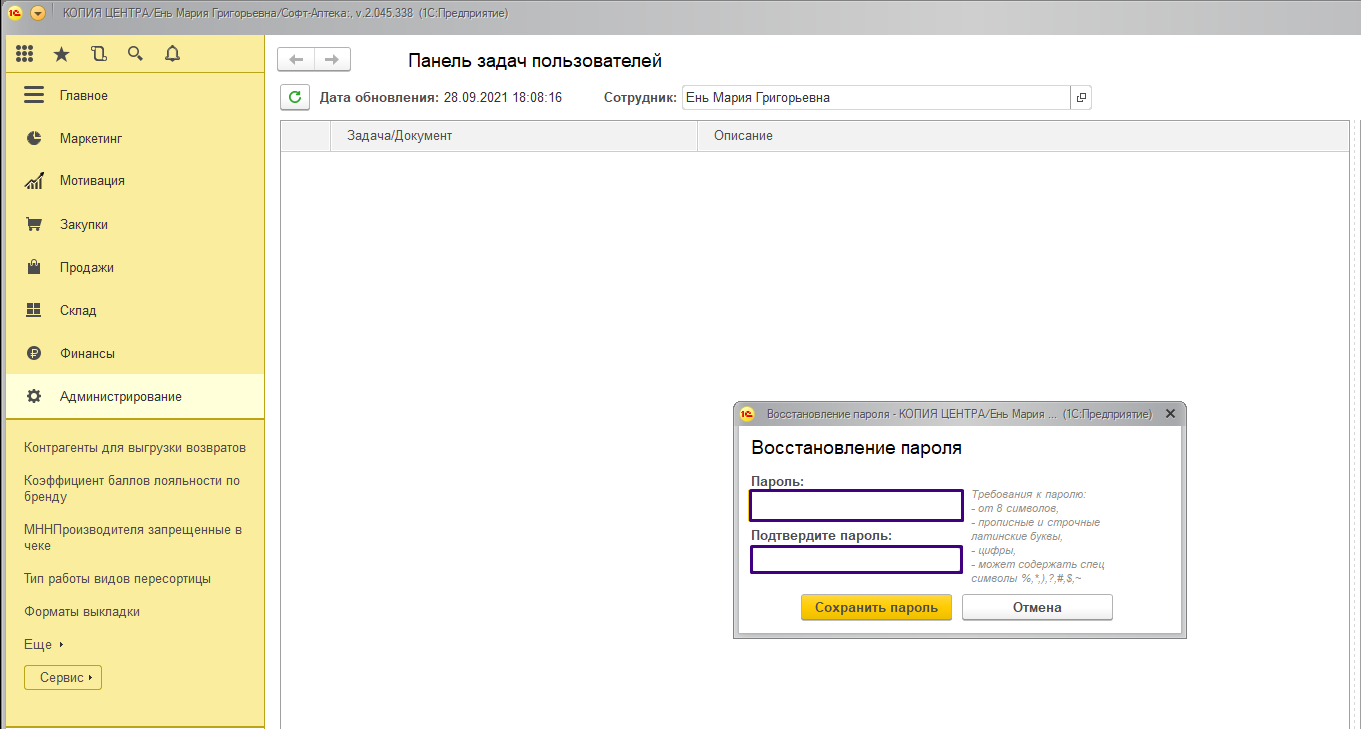Screen dimensions: 1361x729
Task: Expand the Еще submenu
Action: (43, 645)
